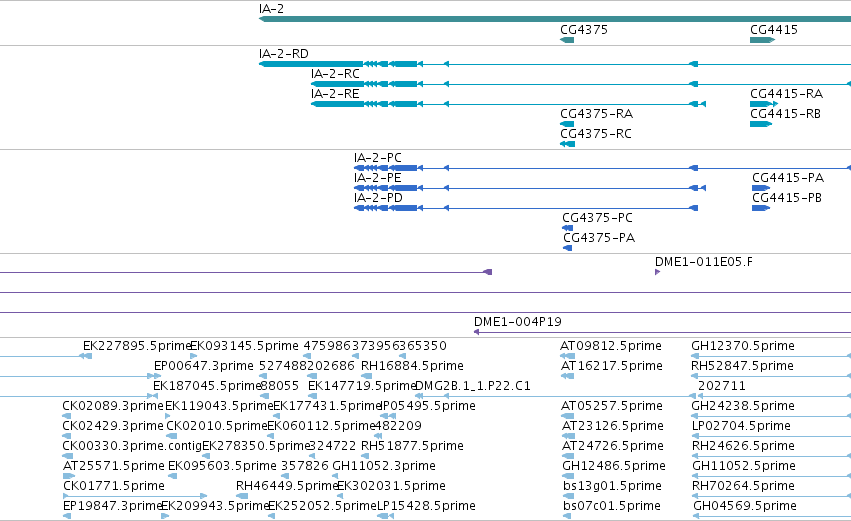The width and height of the screenshot is (851, 521).
Task: Click the GH24238.5prime EST label
Action: 743,406
